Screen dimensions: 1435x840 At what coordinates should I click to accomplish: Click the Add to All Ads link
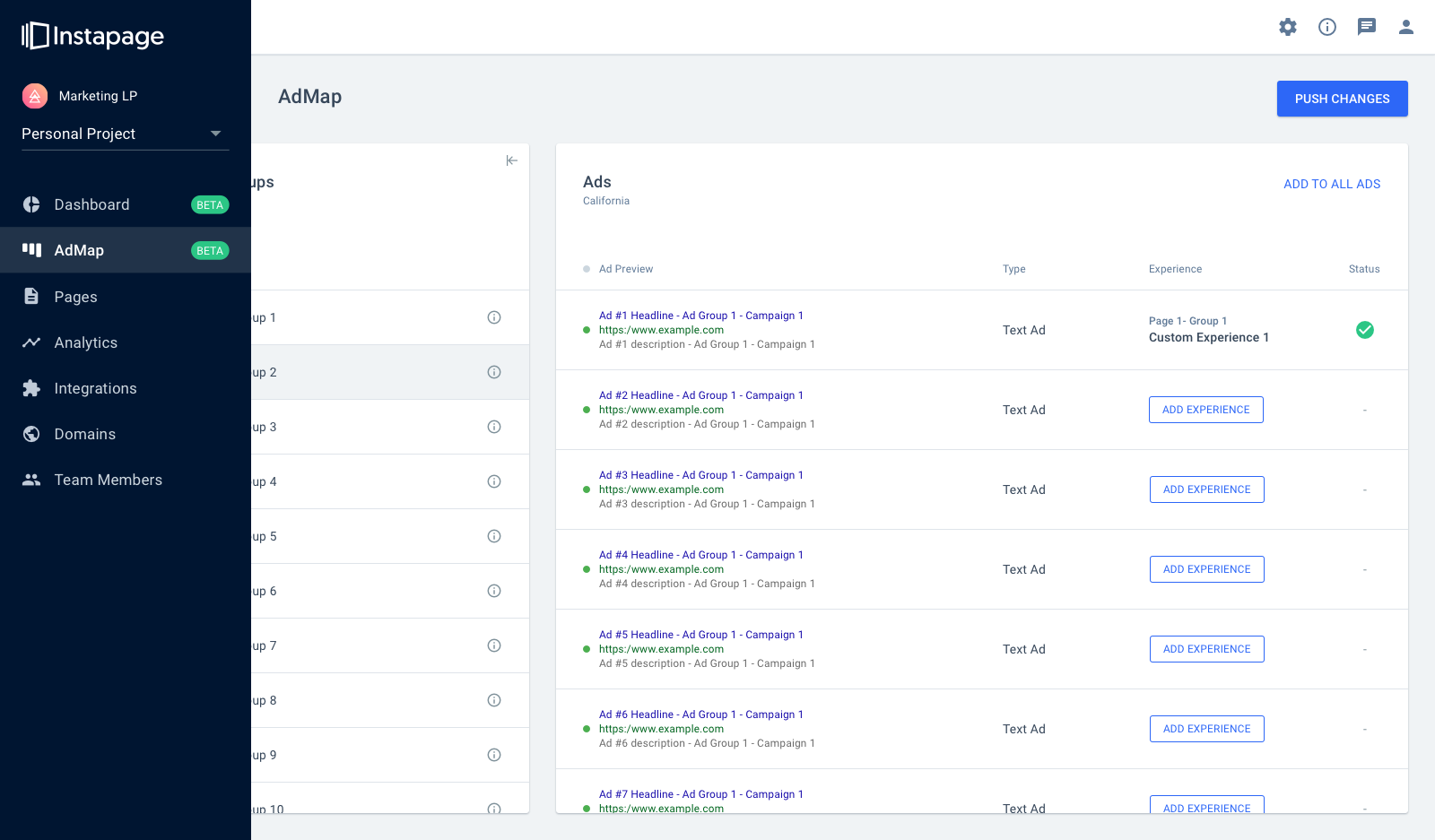[x=1332, y=184]
